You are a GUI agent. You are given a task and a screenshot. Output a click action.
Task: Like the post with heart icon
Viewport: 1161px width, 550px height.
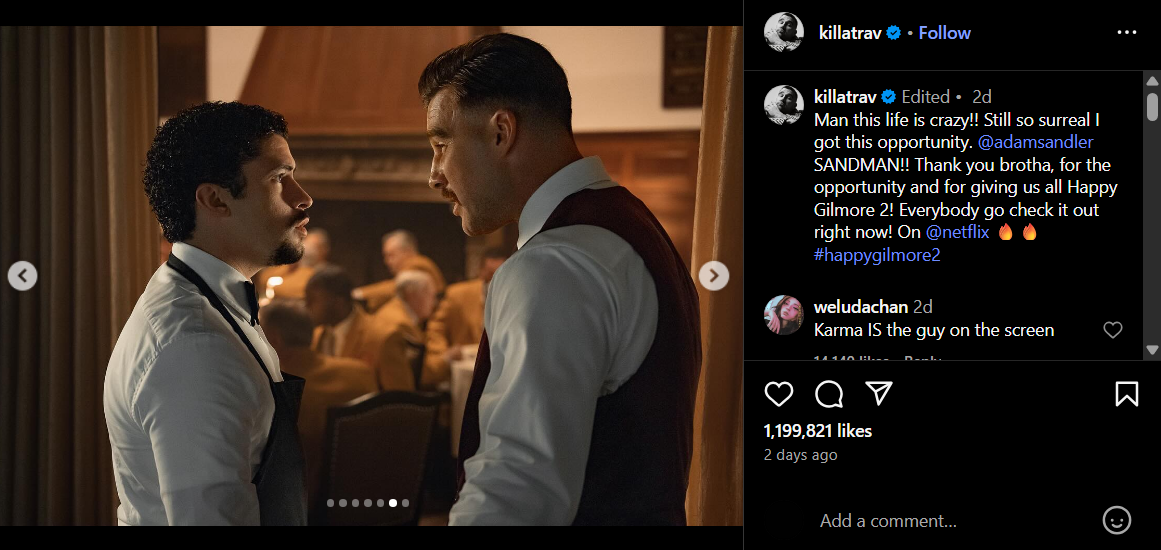pyautogui.click(x=778, y=394)
